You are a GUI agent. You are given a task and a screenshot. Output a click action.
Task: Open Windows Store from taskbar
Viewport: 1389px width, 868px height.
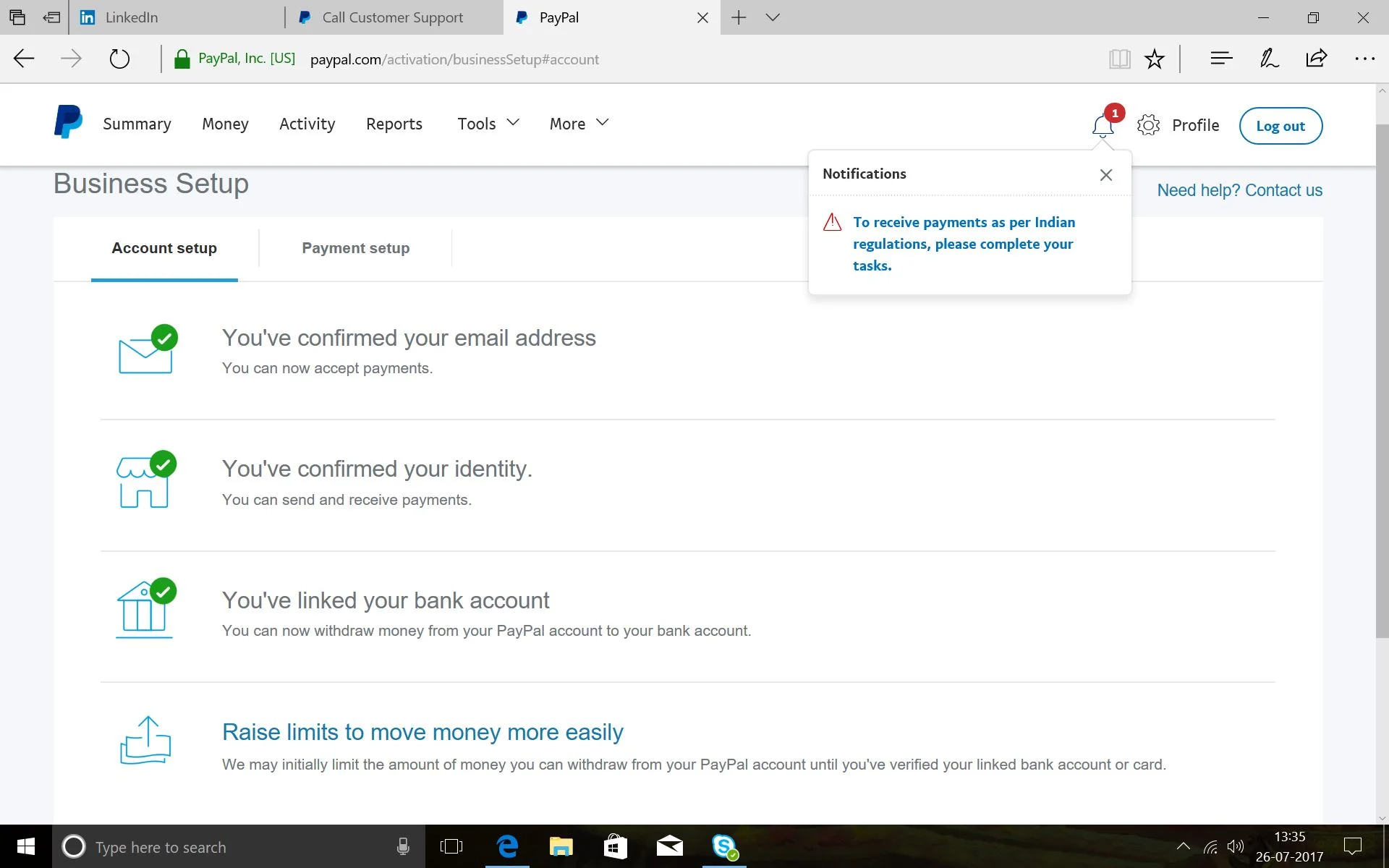click(615, 846)
